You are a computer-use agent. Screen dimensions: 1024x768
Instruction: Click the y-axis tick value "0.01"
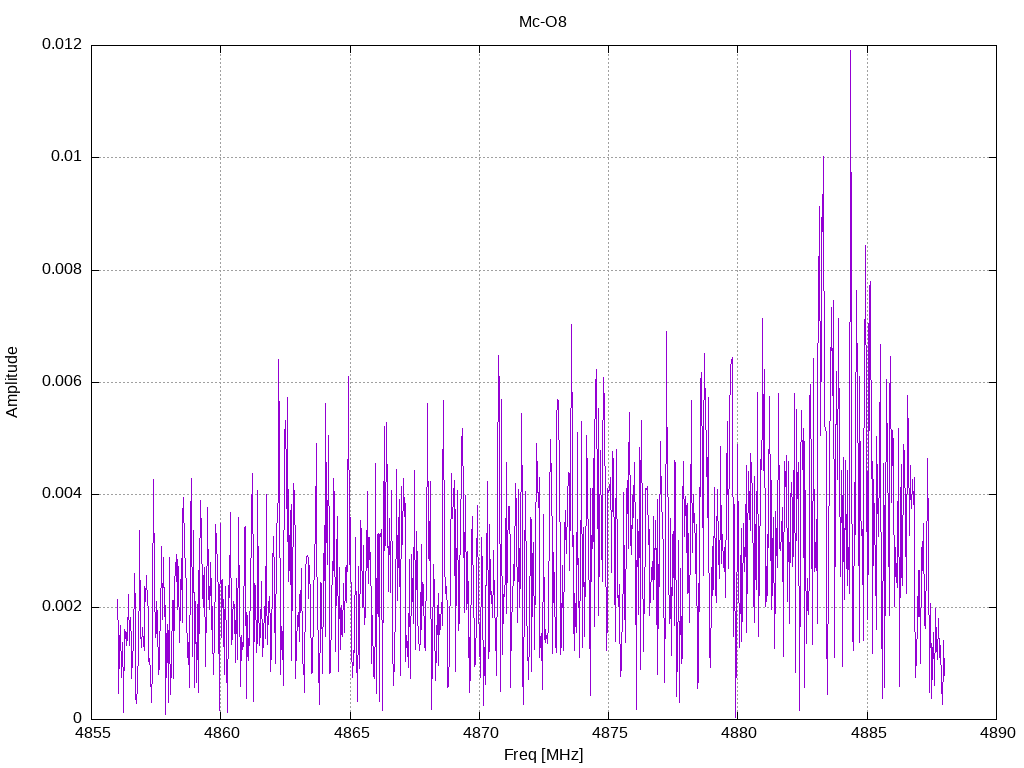(x=67, y=157)
